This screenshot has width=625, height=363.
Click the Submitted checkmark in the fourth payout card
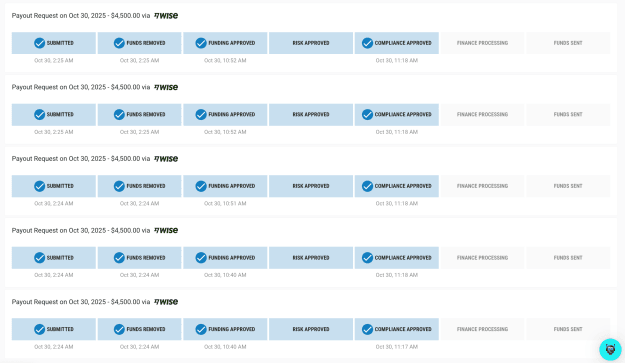[39, 258]
